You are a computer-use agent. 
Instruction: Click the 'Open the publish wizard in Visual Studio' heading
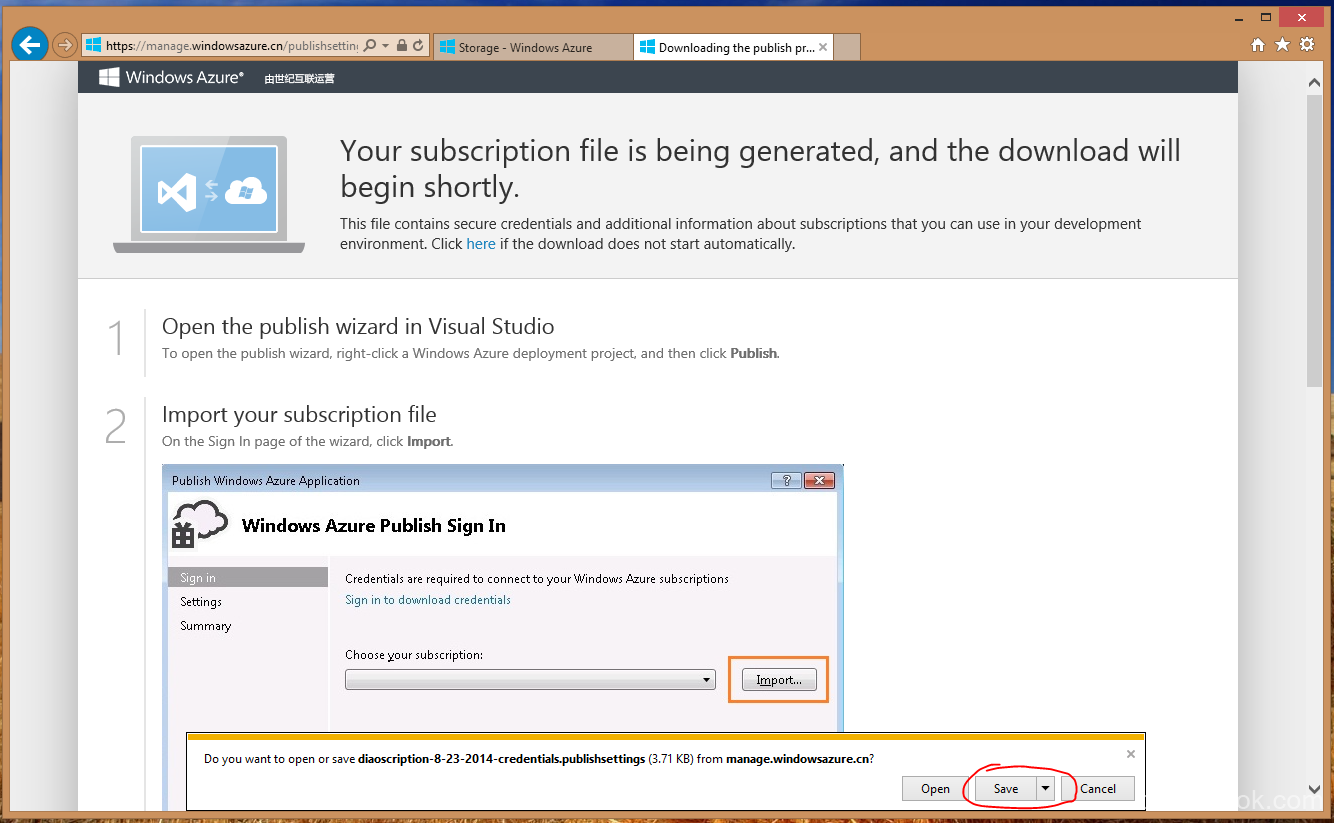[358, 327]
